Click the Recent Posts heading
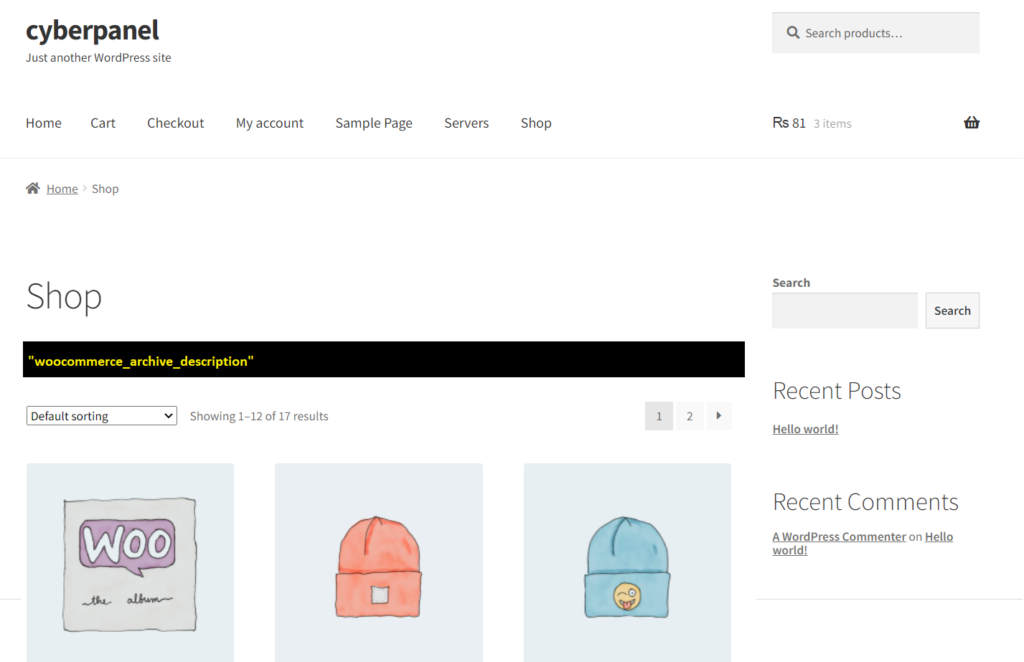This screenshot has height=662, width=1024. [837, 390]
